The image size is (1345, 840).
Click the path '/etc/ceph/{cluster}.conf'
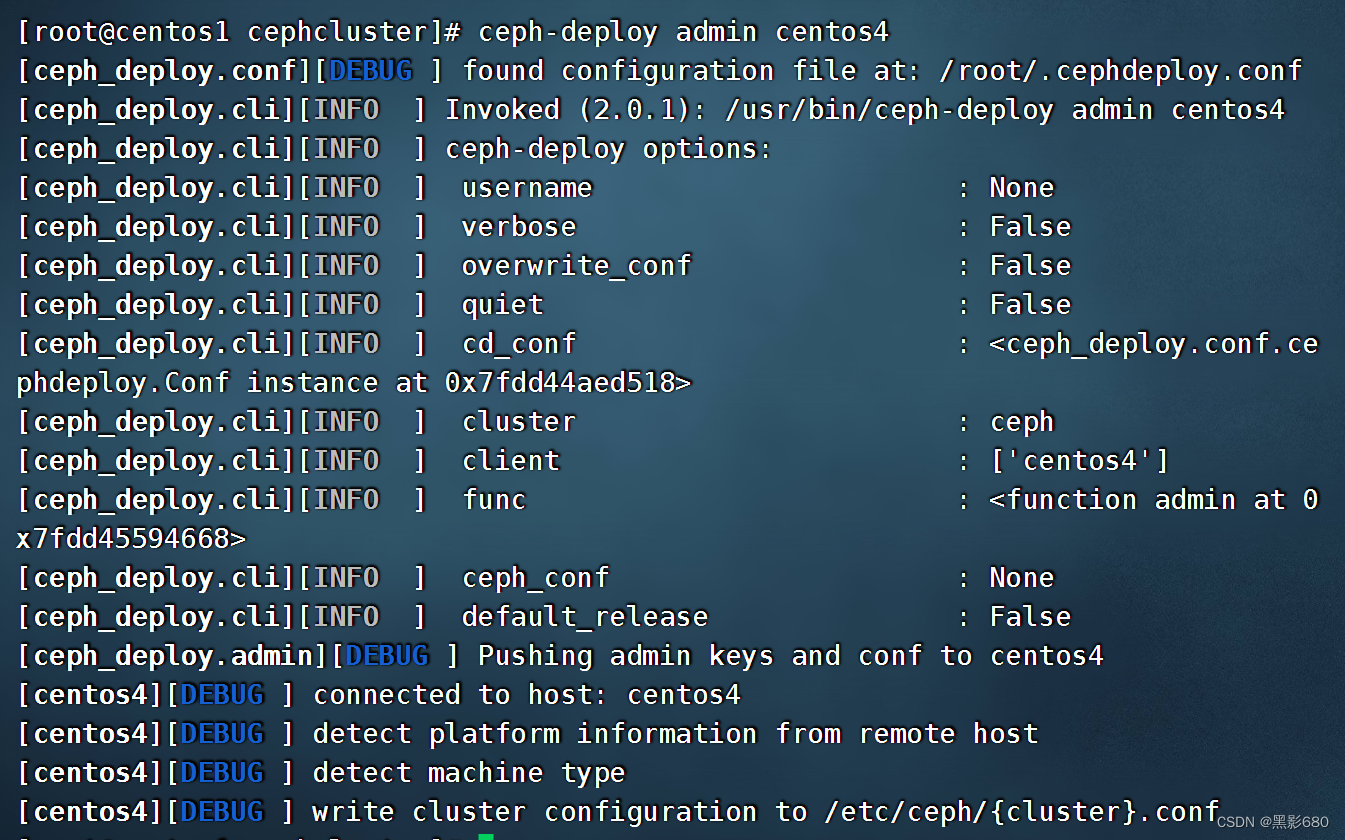[1022, 812]
